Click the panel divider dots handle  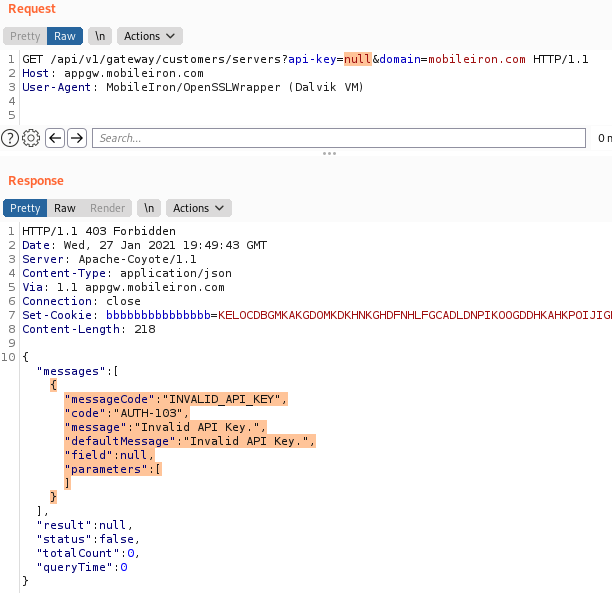328,154
